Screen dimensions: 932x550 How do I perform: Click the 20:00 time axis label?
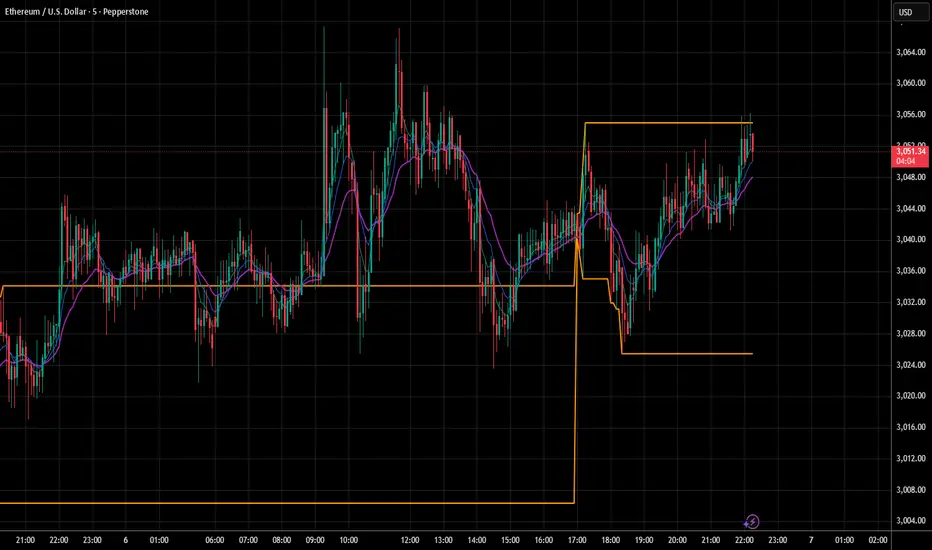point(677,540)
